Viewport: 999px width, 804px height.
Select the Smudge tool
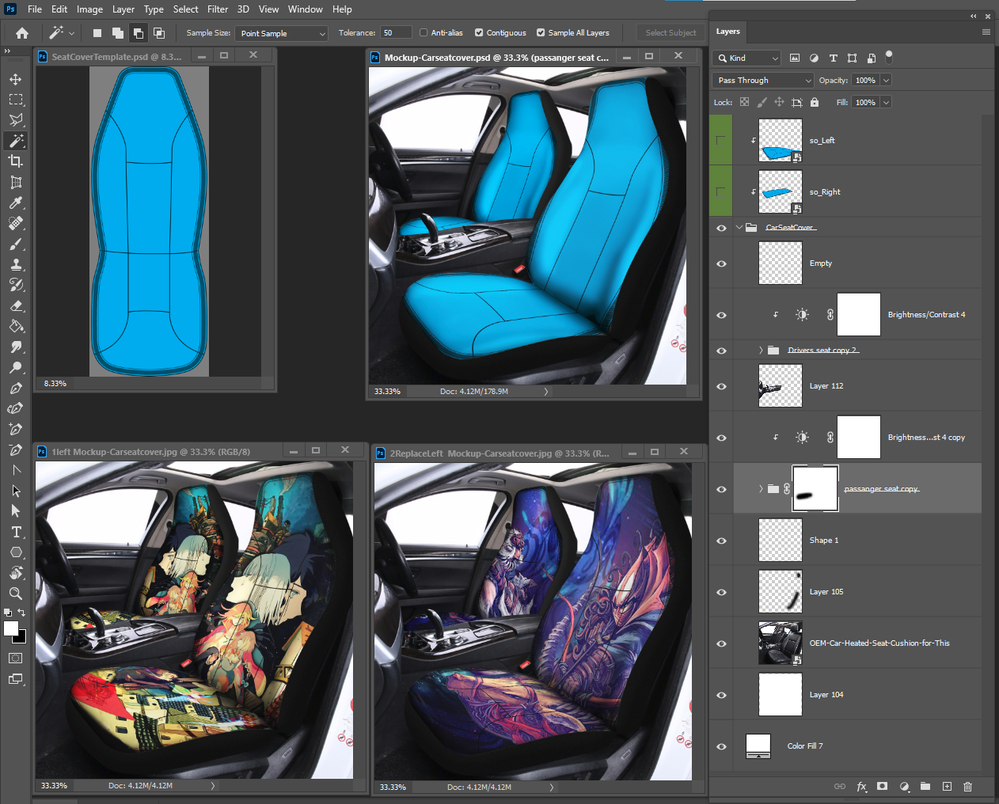[x=16, y=347]
